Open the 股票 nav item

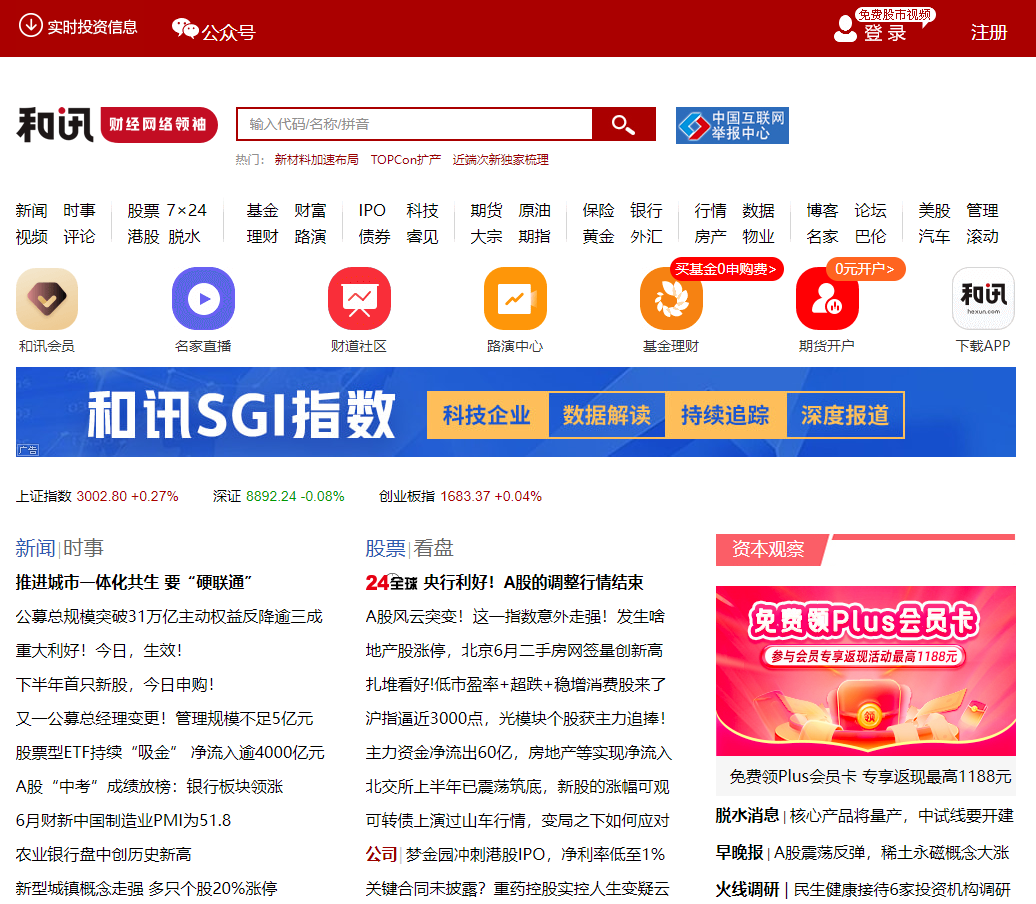[x=143, y=211]
